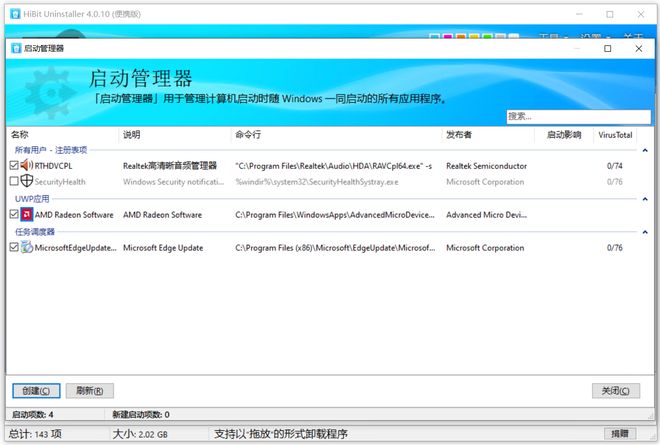Pick the magenta theme swatch in HiBit Uninstaller
This screenshot has width=660, height=445.
coord(447,37)
